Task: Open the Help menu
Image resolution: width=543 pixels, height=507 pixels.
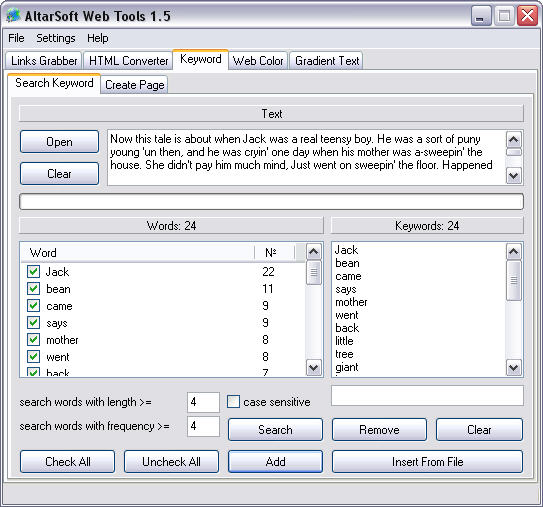Action: tap(98, 38)
